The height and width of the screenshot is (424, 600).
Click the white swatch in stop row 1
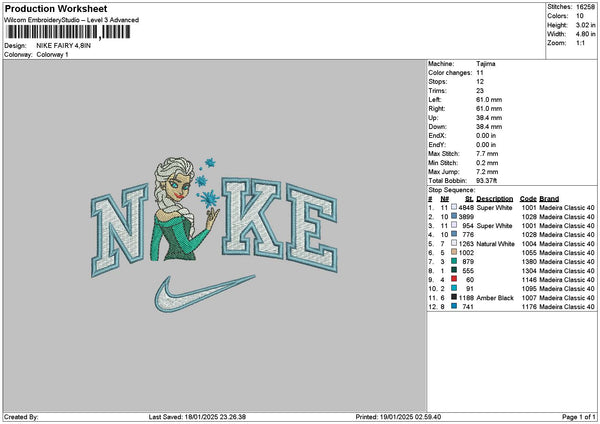[454, 207]
